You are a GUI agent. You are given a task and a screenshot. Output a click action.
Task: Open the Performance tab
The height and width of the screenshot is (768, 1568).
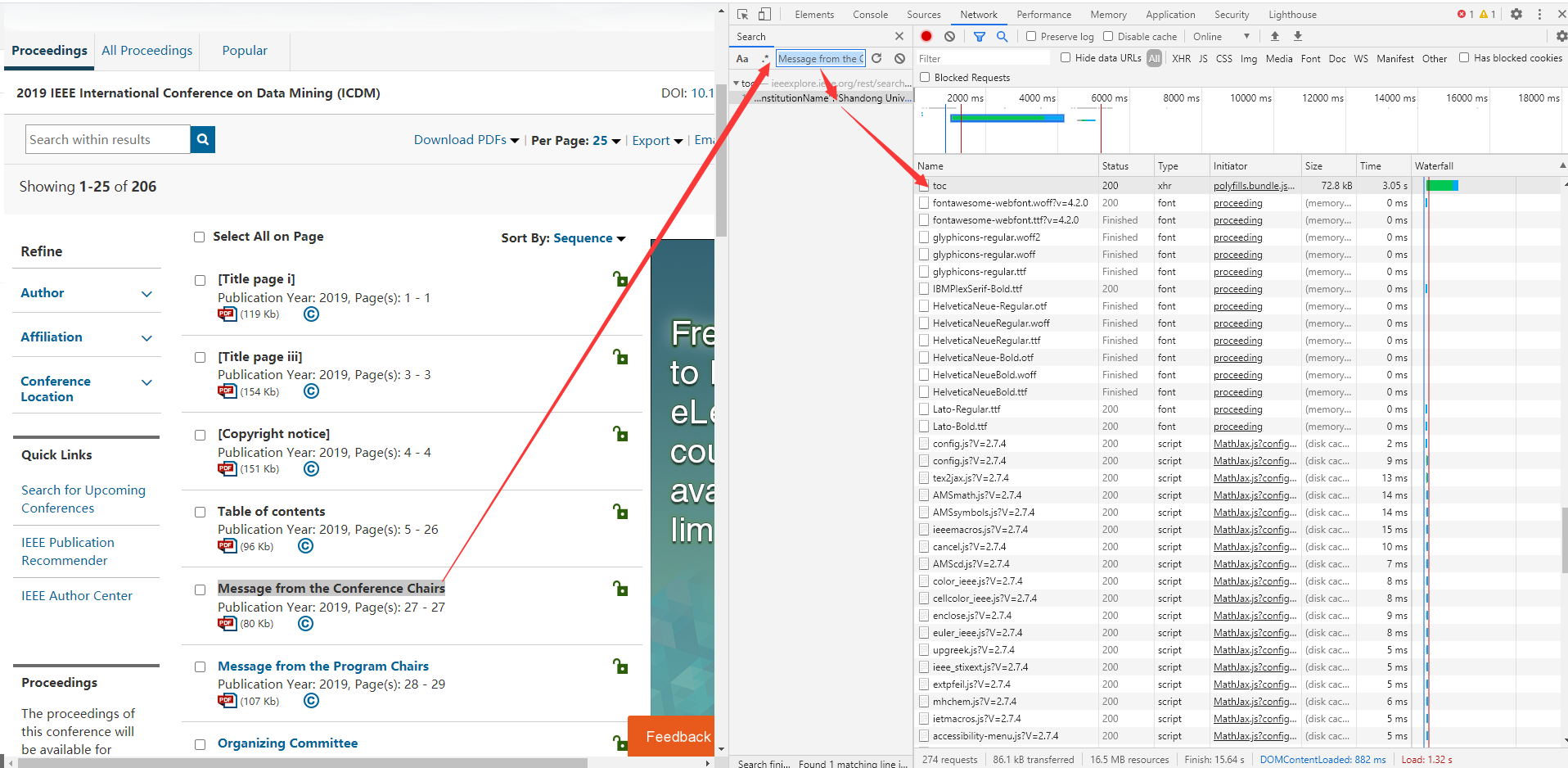coord(1043,15)
